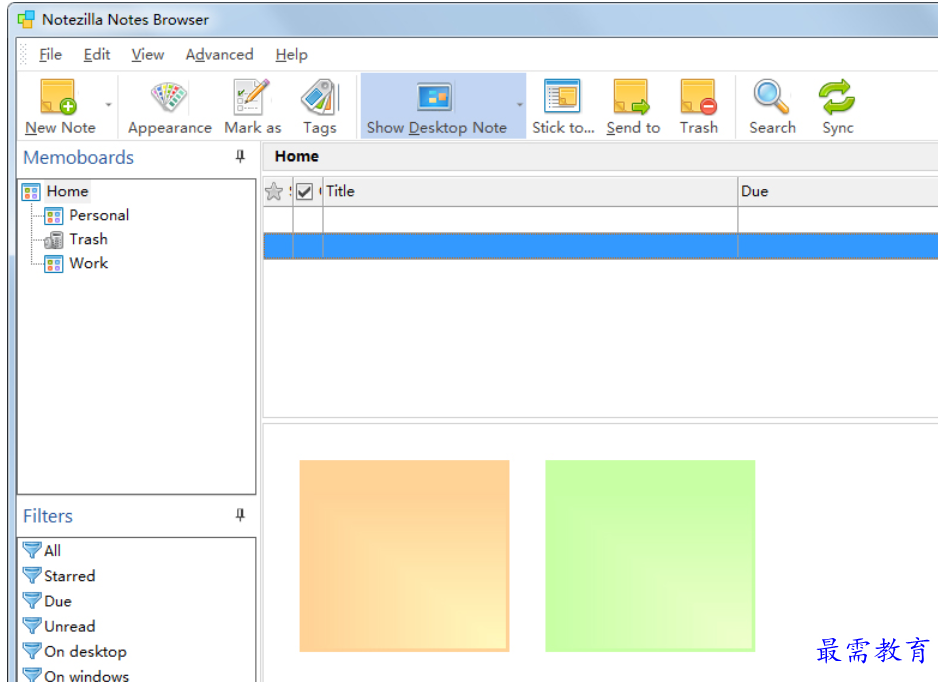Apply the Unread filter

click(69, 626)
